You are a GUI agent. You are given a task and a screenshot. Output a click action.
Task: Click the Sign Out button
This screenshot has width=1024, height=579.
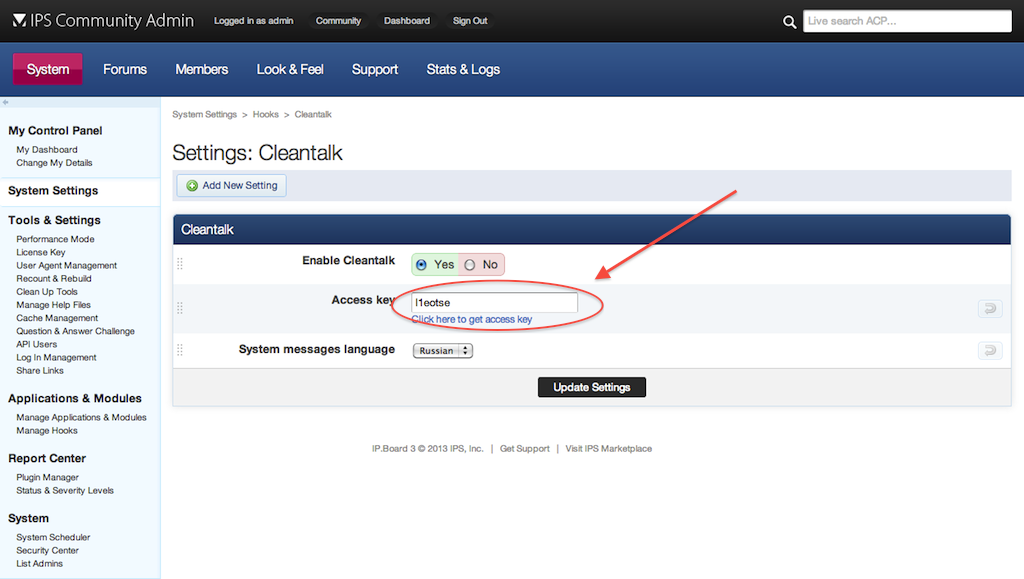click(469, 21)
